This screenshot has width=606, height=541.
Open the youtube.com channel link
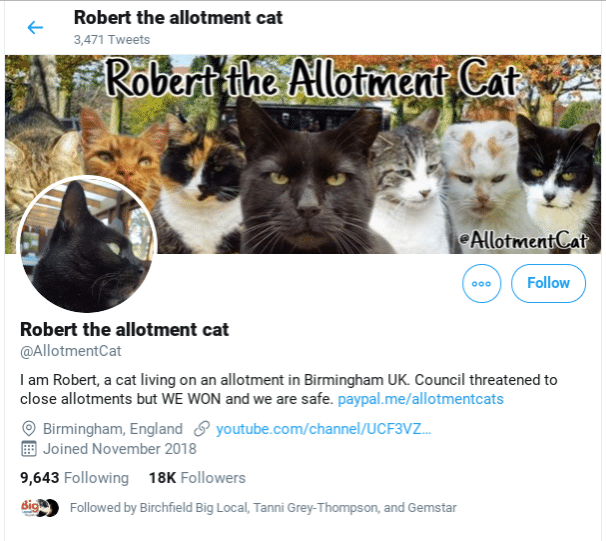tap(323, 429)
